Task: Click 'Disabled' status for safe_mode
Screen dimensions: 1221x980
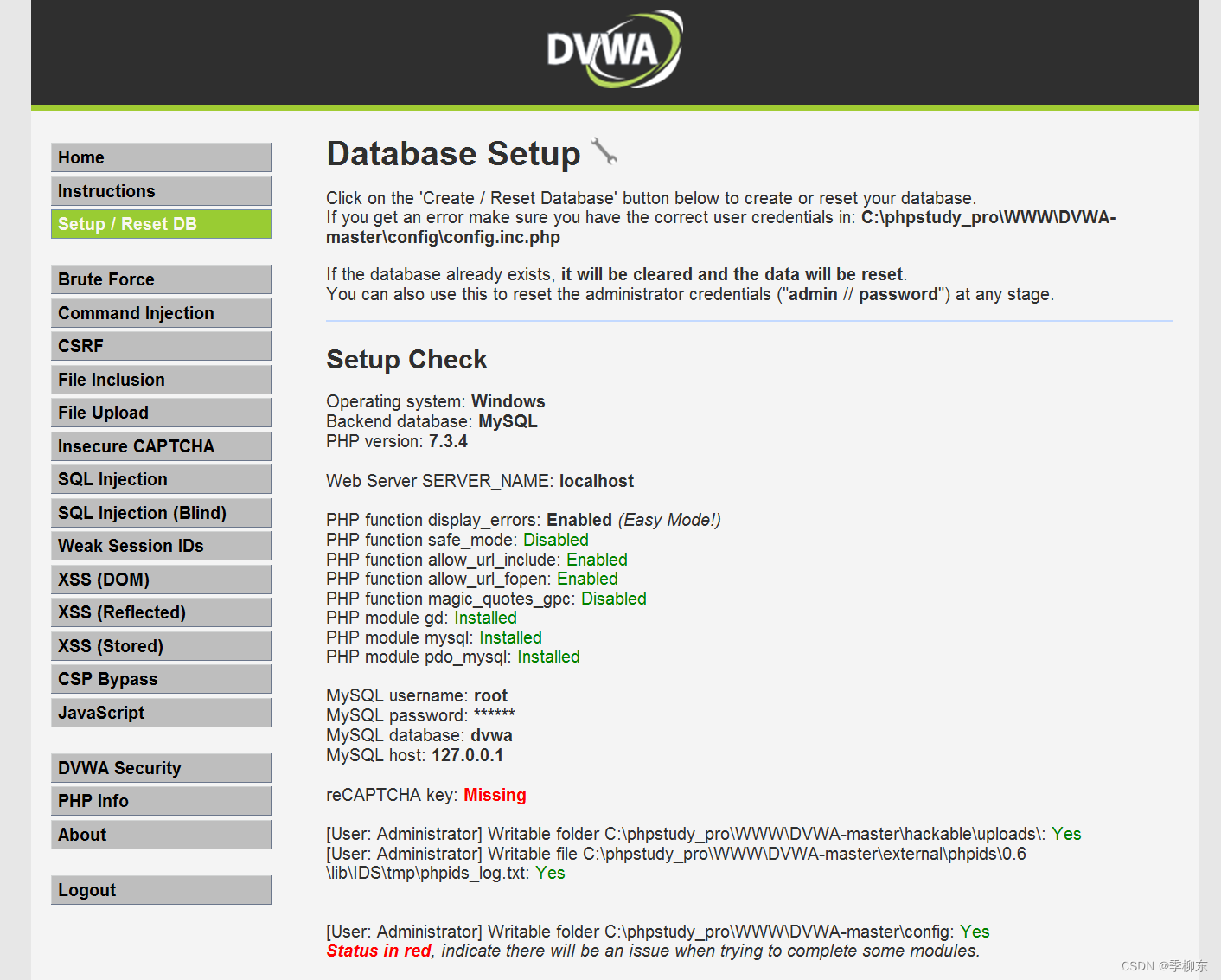Action: coord(555,540)
